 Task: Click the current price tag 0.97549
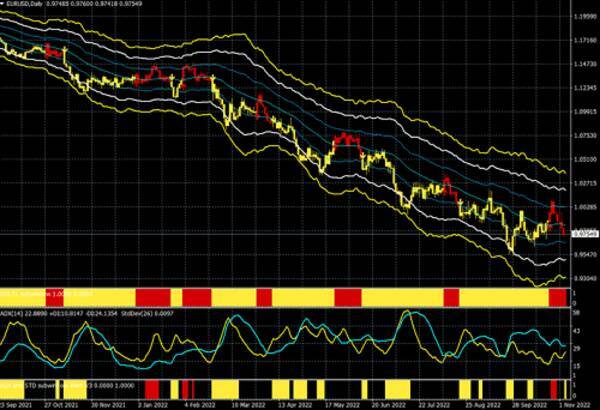583,234
